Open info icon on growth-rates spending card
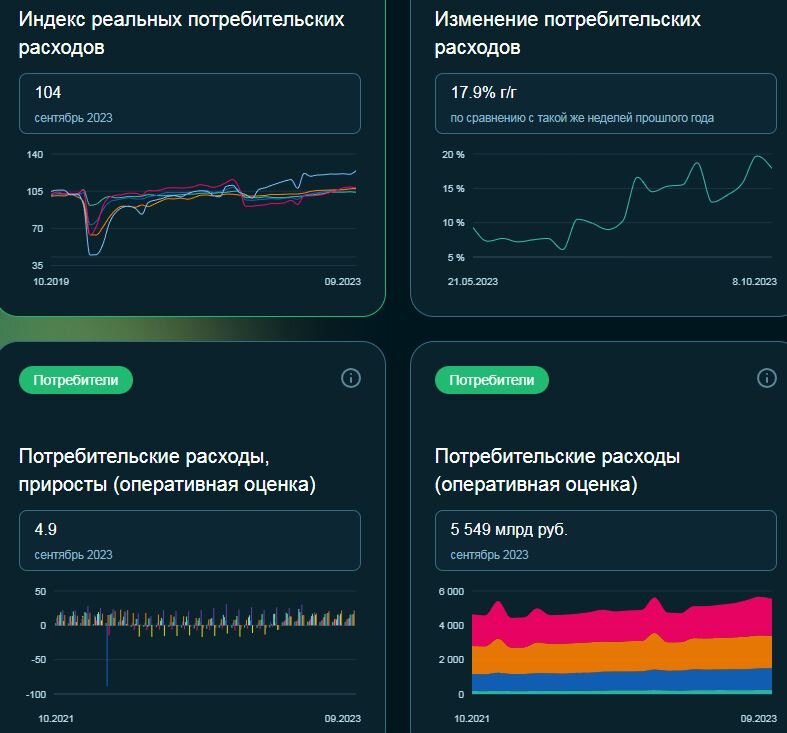Image resolution: width=787 pixels, height=733 pixels. click(x=351, y=378)
